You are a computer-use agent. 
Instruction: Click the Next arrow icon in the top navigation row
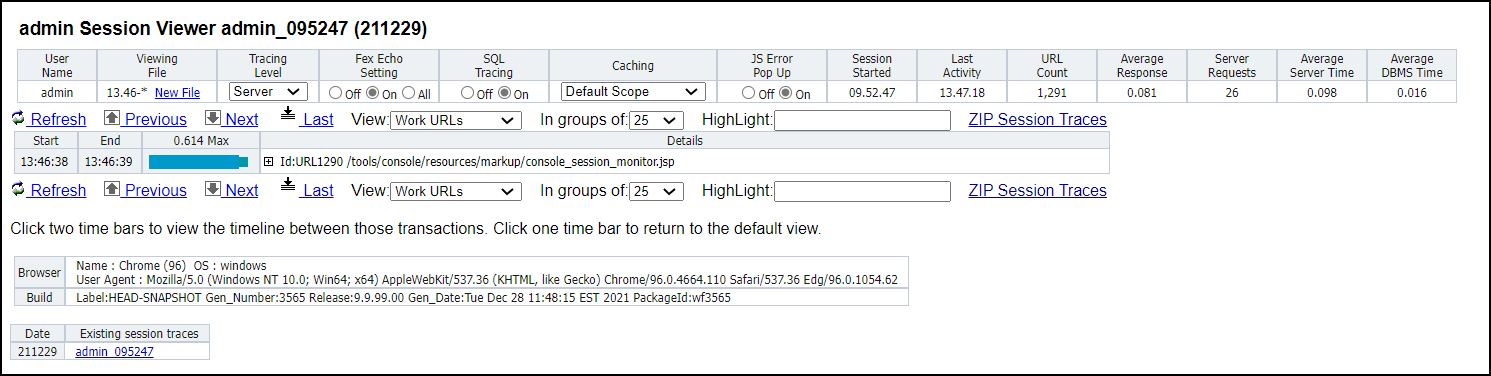212,119
